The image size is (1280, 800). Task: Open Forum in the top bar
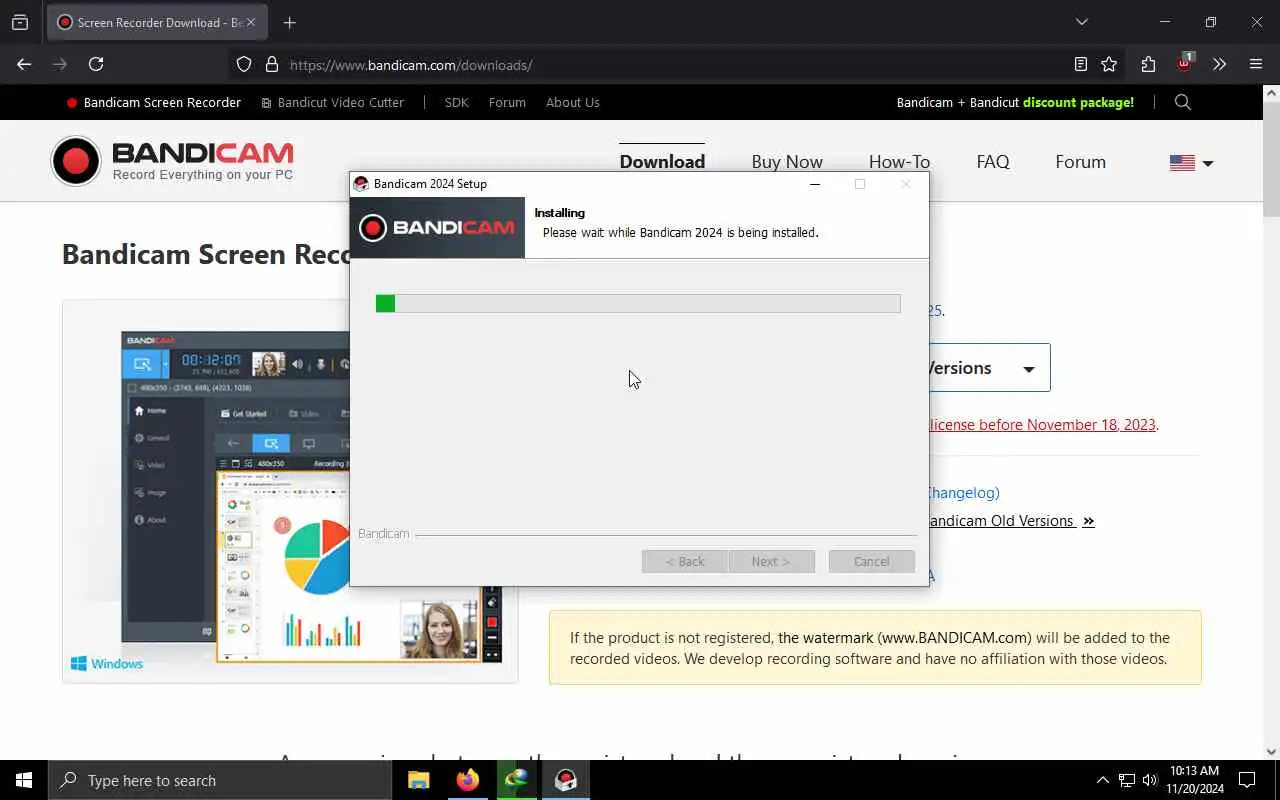point(507,102)
